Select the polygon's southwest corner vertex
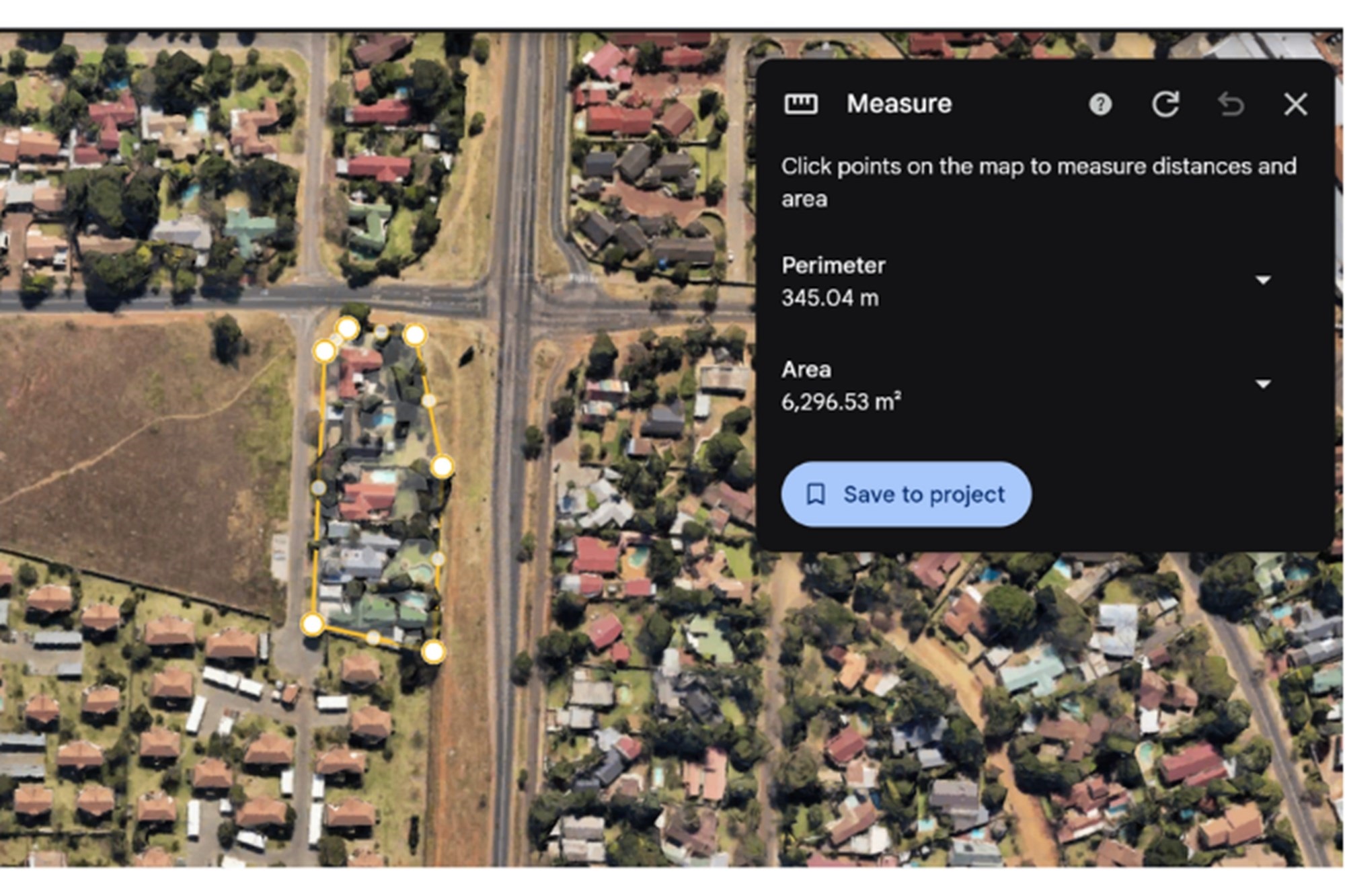Image resolution: width=1345 pixels, height=896 pixels. click(312, 624)
